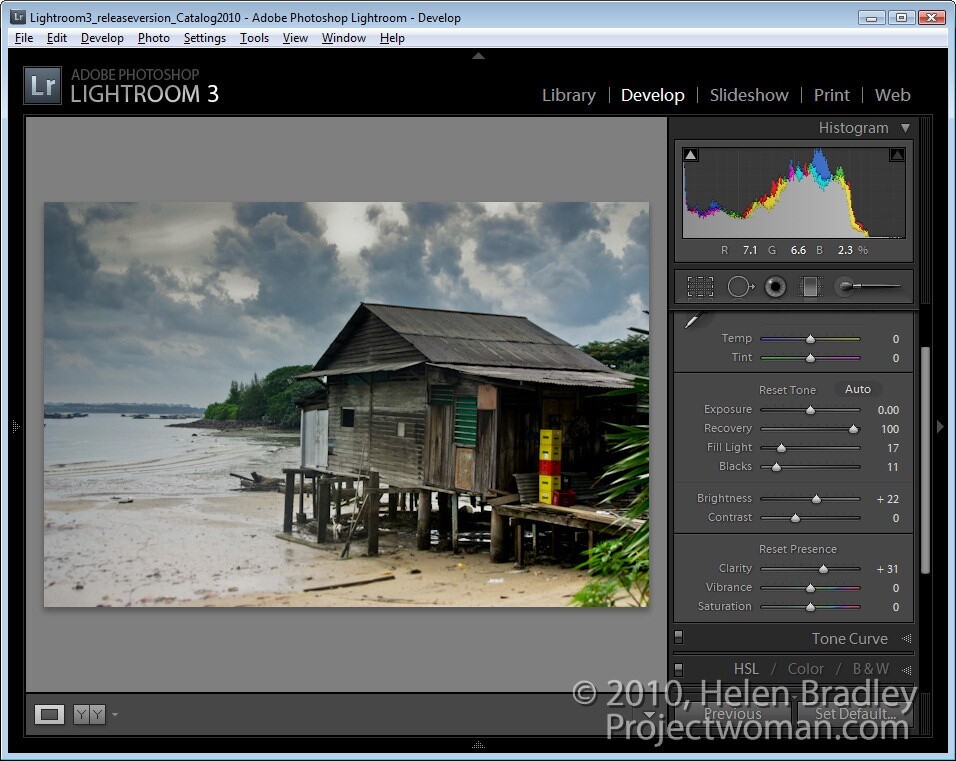Select the HSL tab label
This screenshot has height=761, width=956.
coord(746,669)
